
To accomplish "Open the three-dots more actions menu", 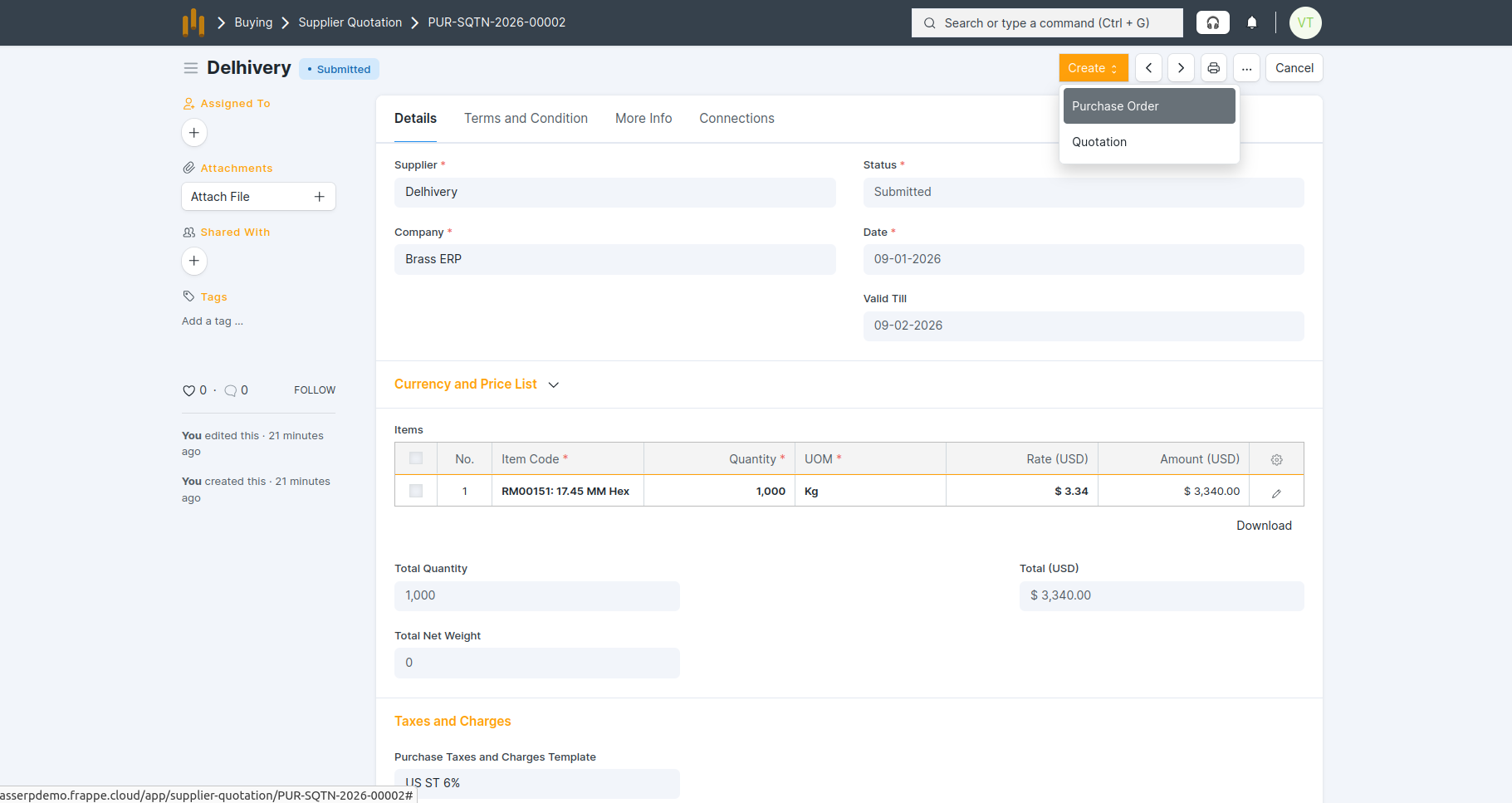I will click(x=1246, y=68).
